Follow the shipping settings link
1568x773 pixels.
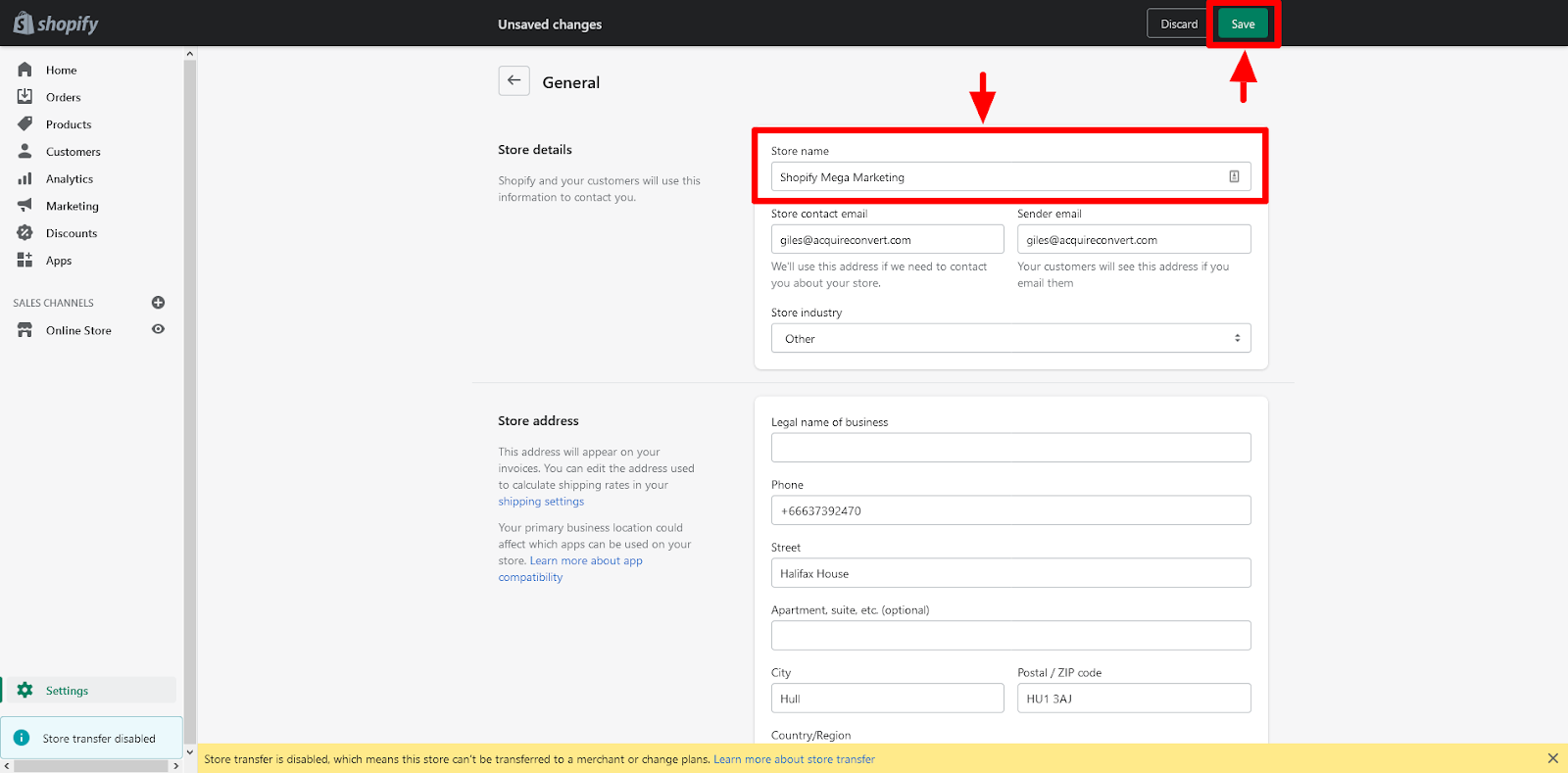coord(541,502)
